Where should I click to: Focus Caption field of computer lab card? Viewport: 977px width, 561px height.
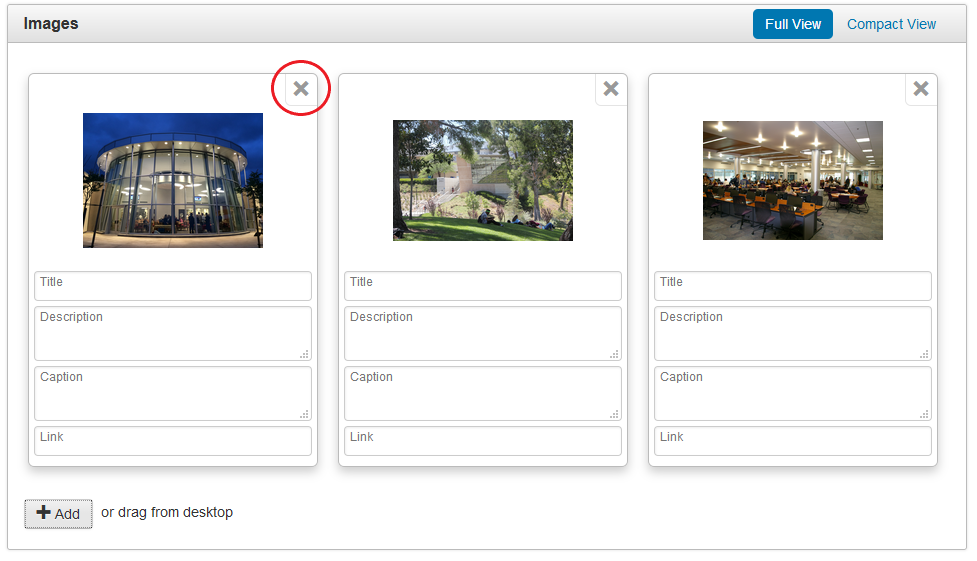[793, 393]
